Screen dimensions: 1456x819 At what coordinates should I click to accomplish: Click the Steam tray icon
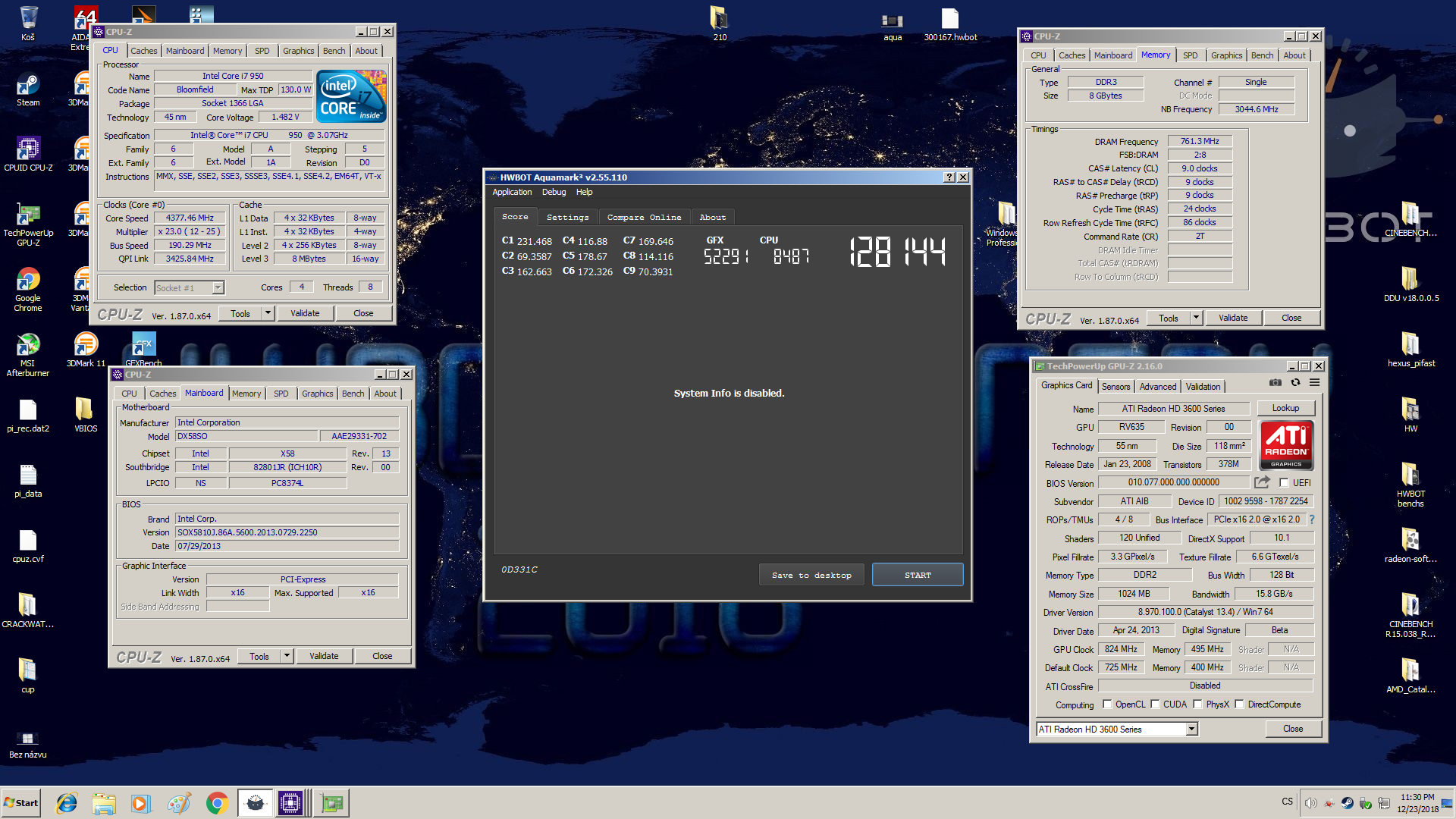[1347, 803]
